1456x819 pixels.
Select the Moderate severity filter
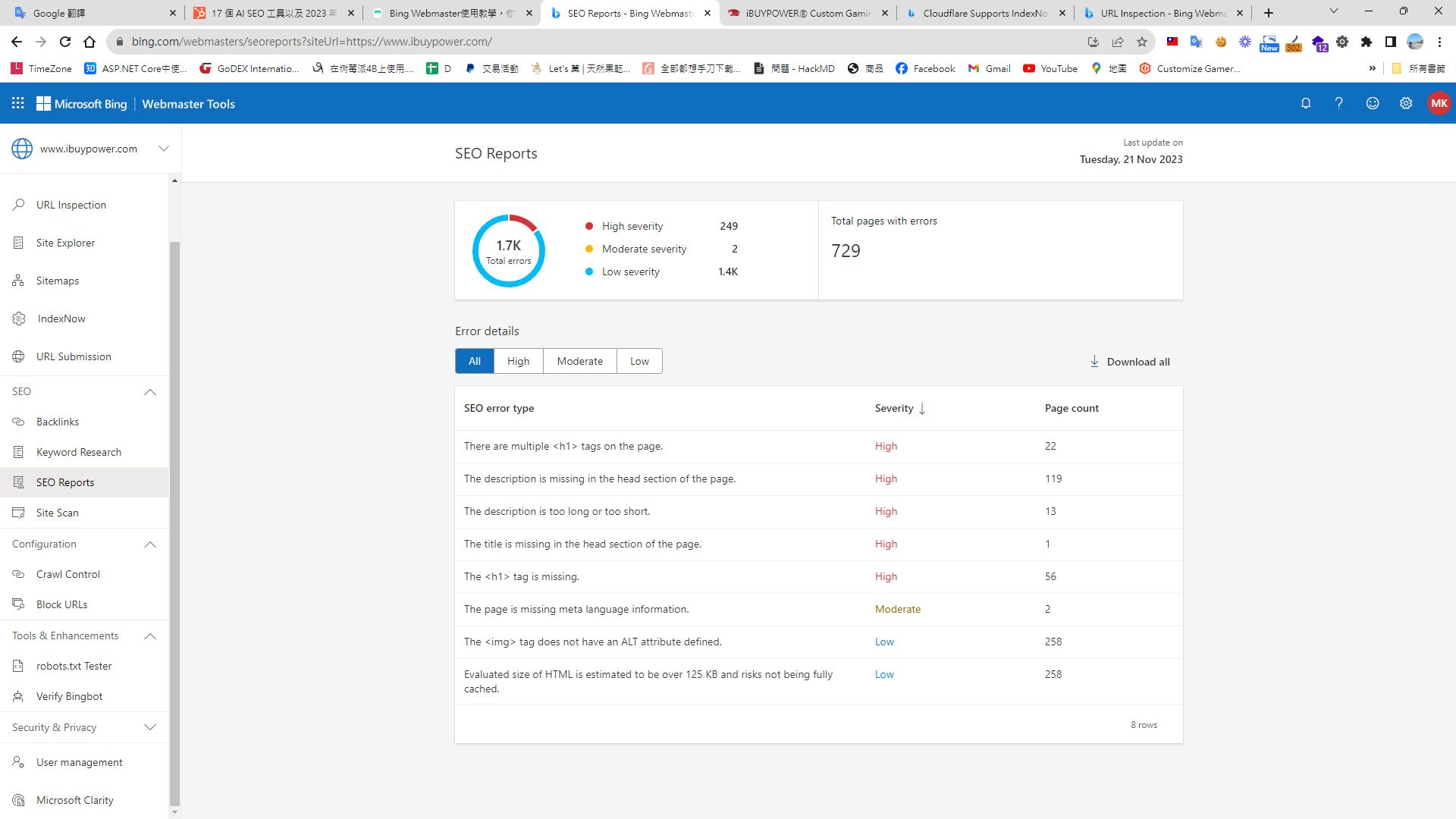coord(579,361)
